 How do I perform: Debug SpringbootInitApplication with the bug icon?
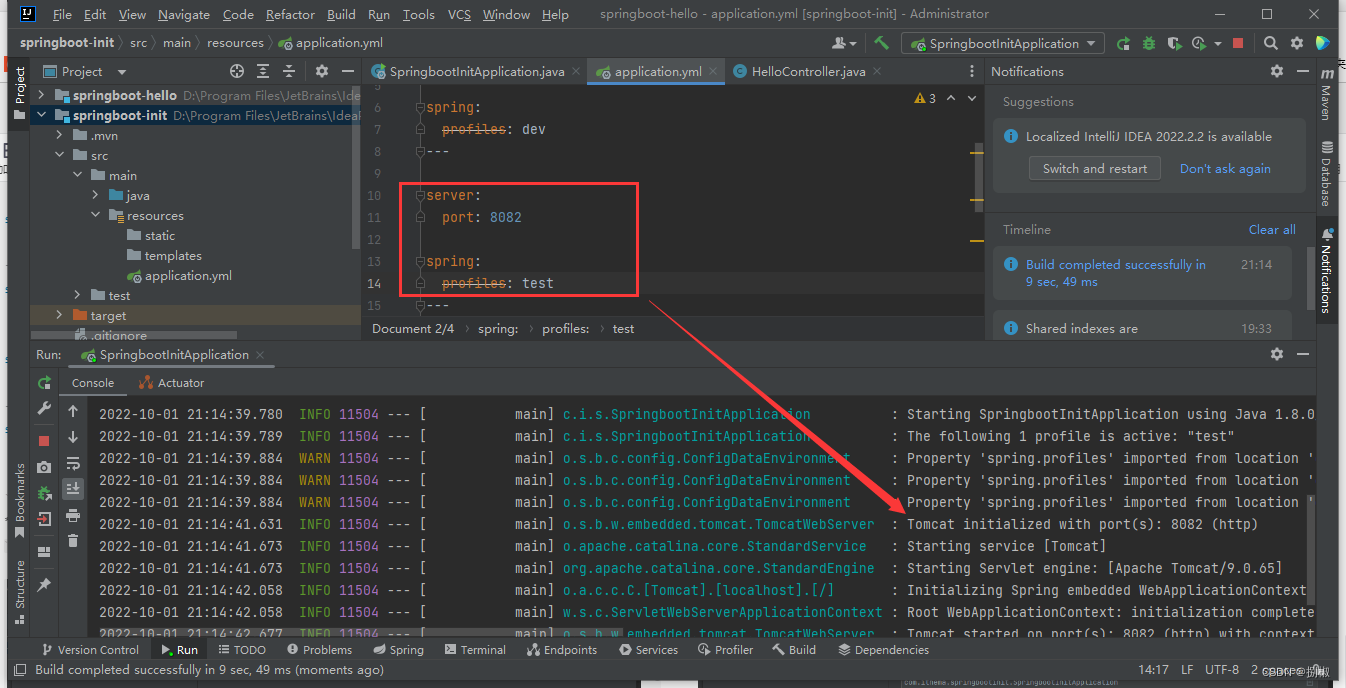pyautogui.click(x=1149, y=43)
